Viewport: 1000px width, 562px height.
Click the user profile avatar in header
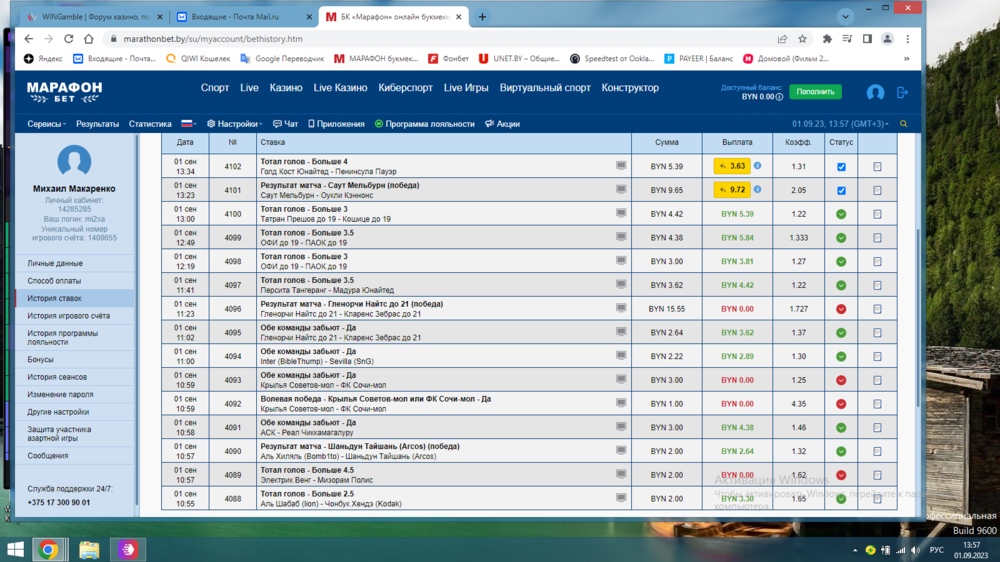875,92
